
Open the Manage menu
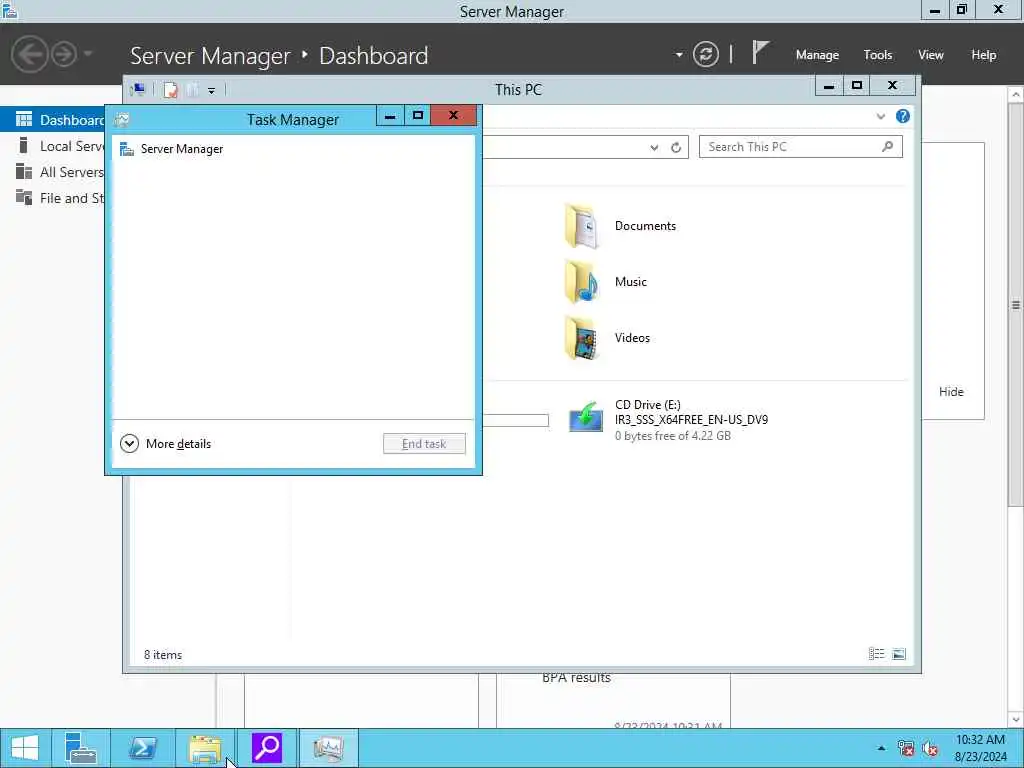pyautogui.click(x=817, y=55)
